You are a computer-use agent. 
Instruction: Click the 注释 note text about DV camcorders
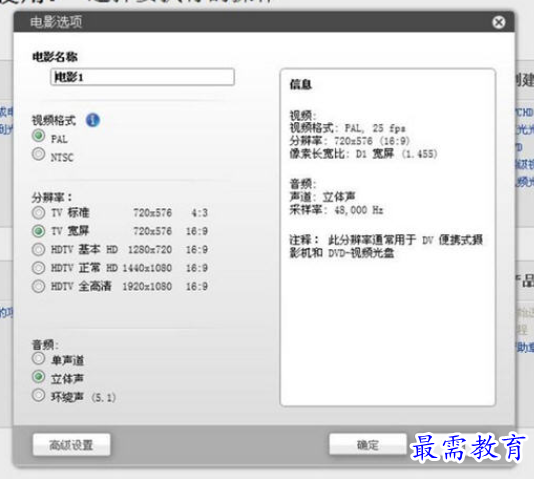point(386,246)
